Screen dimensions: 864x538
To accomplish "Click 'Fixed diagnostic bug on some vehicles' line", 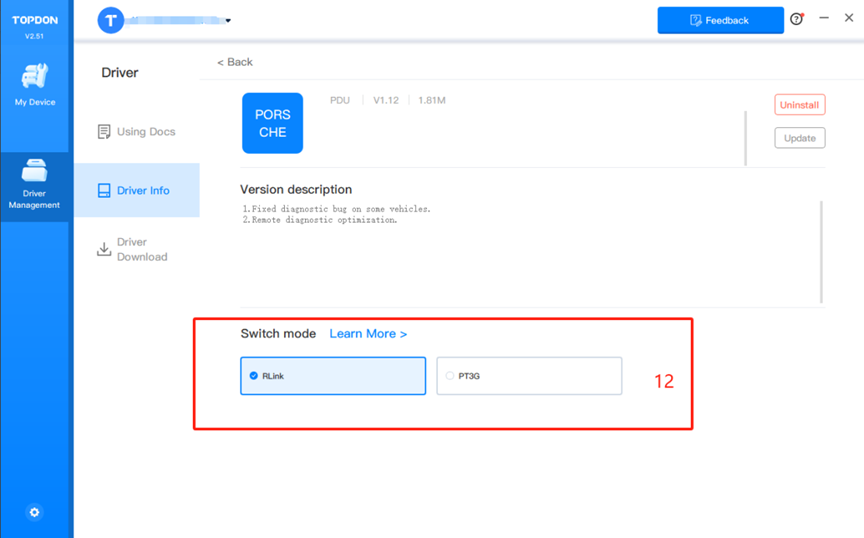I will click(x=337, y=209).
